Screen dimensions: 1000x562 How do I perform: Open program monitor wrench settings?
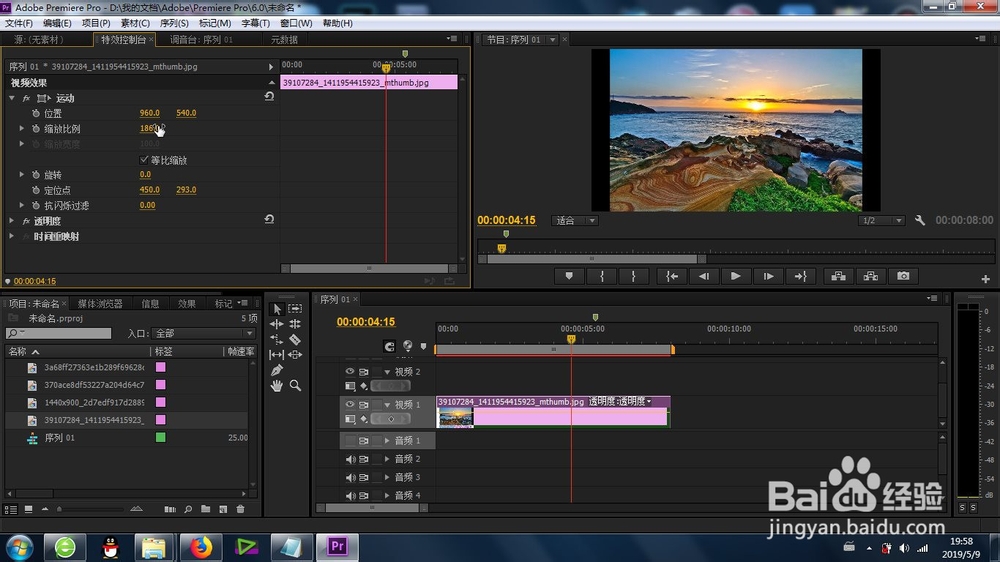click(920, 220)
